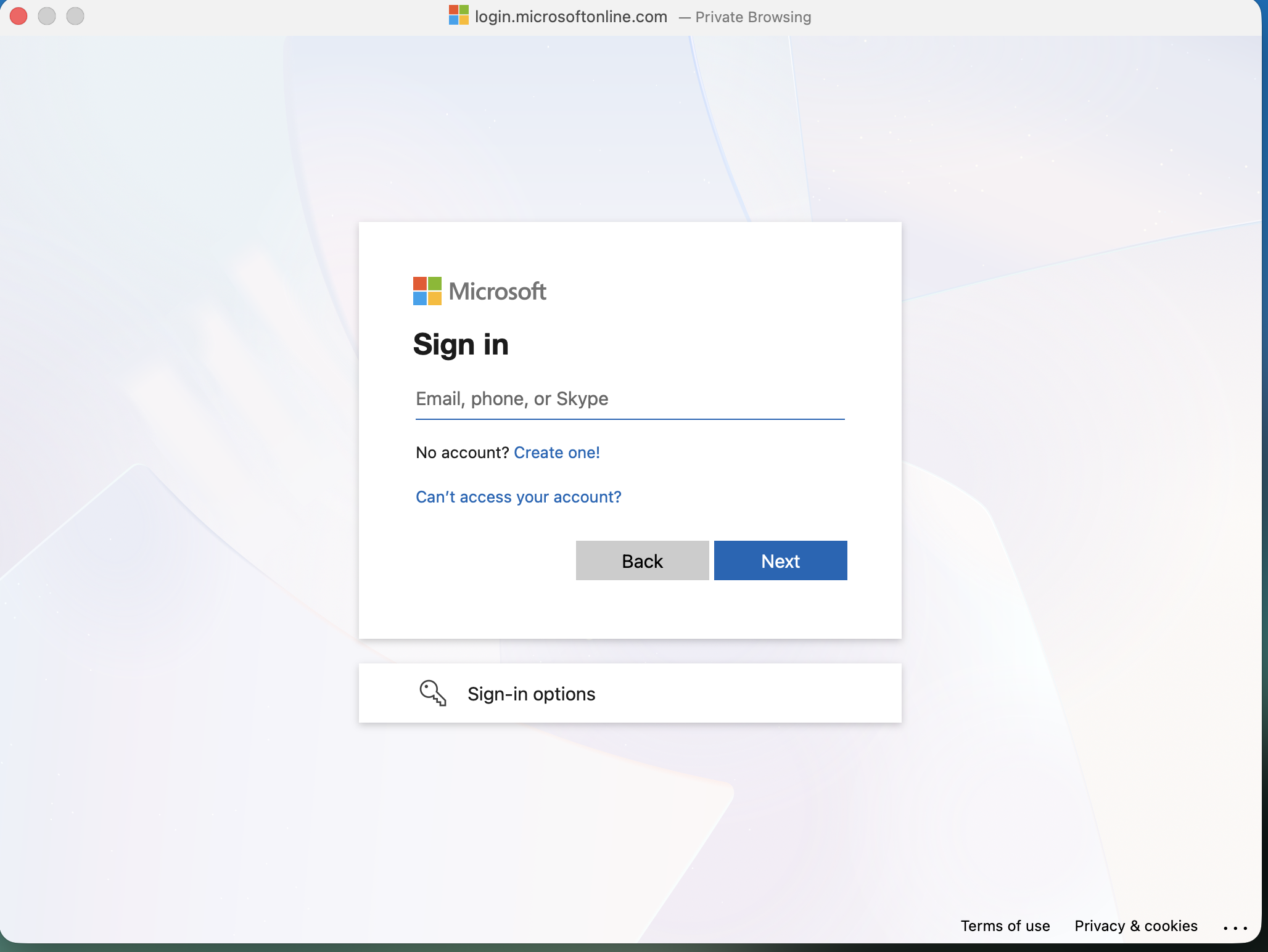Open the three-dots more options menu
This screenshot has height=952, width=1268.
point(1235,927)
